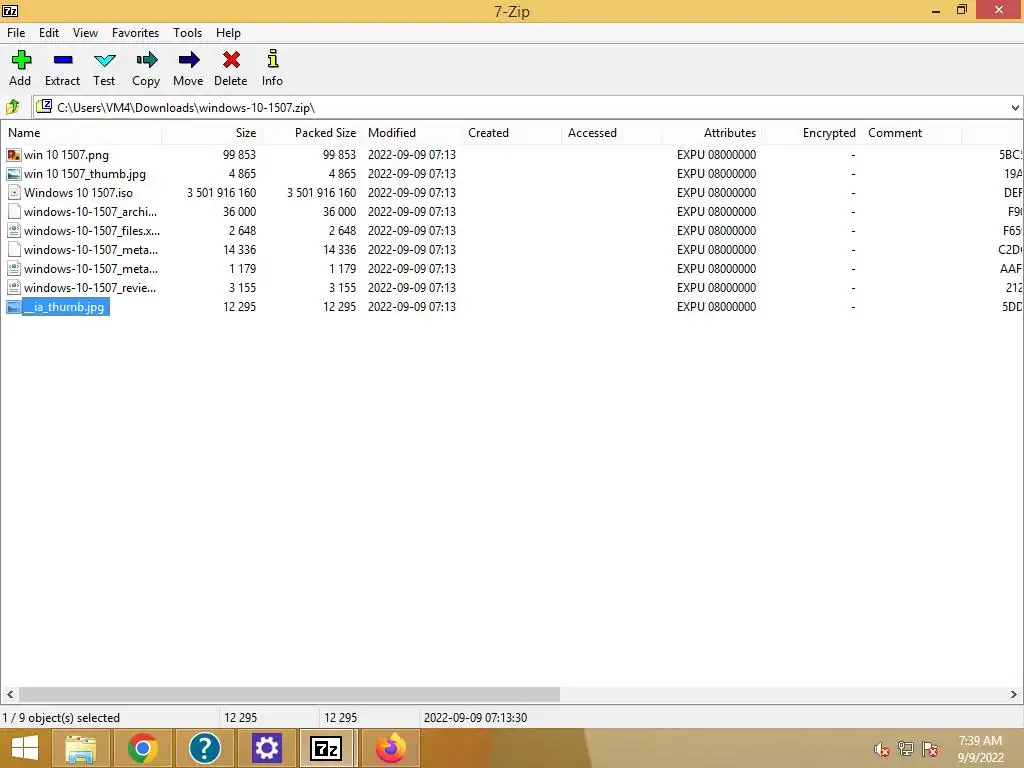Open the Help icon in taskbar
This screenshot has width=1024, height=768.
tap(204, 748)
